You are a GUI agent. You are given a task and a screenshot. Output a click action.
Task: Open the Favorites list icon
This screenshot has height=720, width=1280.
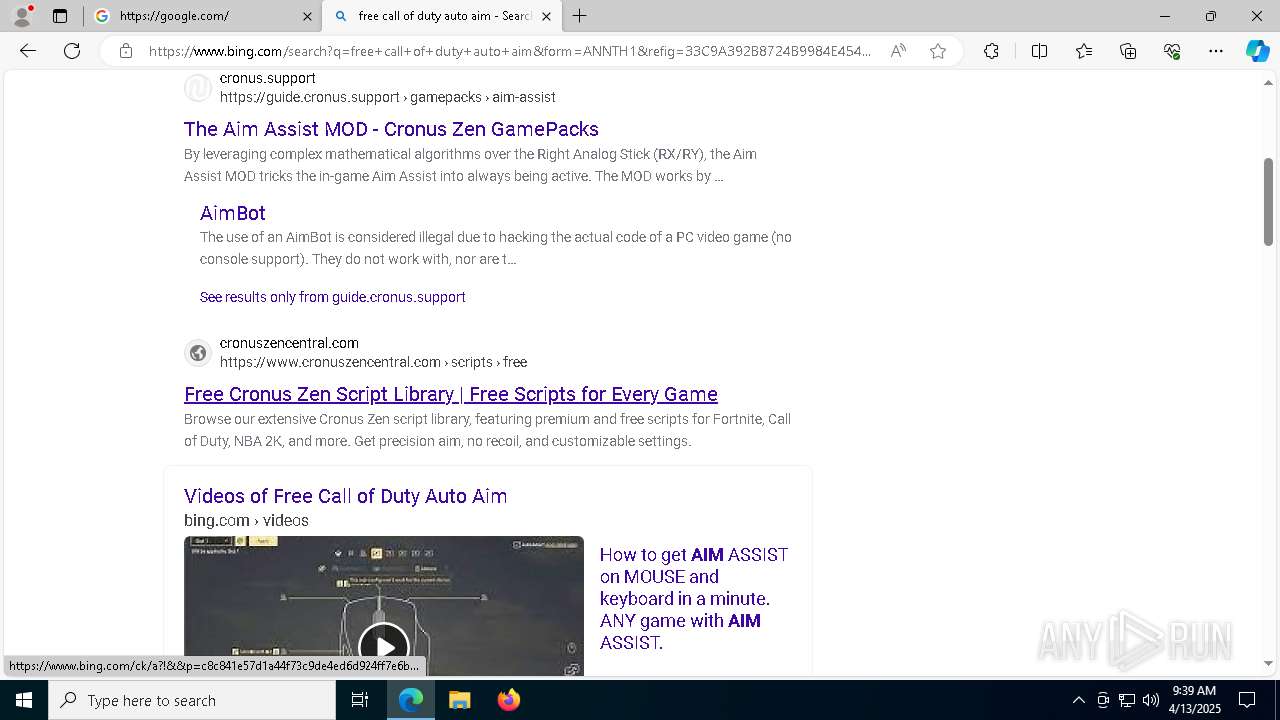point(1084,51)
